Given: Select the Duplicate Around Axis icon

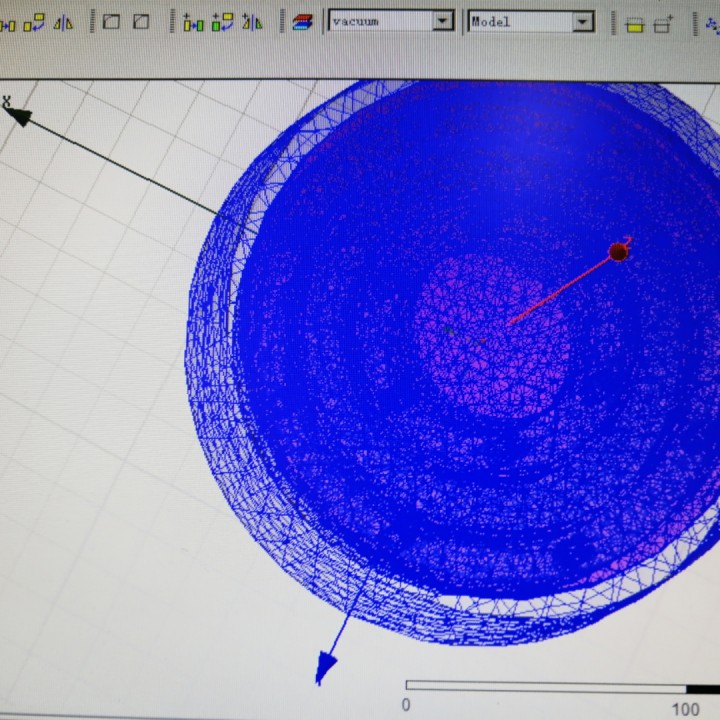Looking at the screenshot, I should 222,22.
